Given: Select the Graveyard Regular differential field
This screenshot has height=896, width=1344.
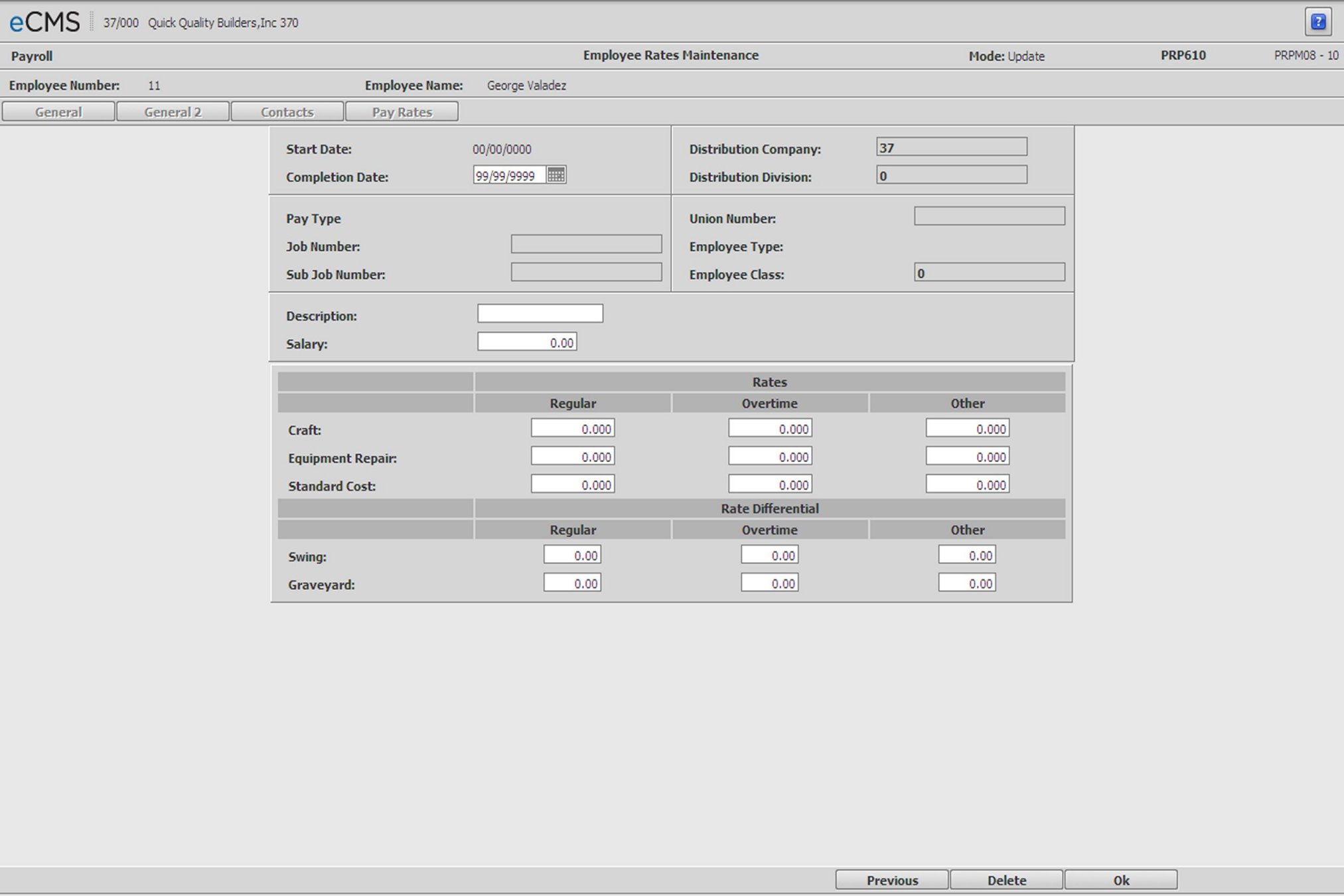Looking at the screenshot, I should point(572,583).
